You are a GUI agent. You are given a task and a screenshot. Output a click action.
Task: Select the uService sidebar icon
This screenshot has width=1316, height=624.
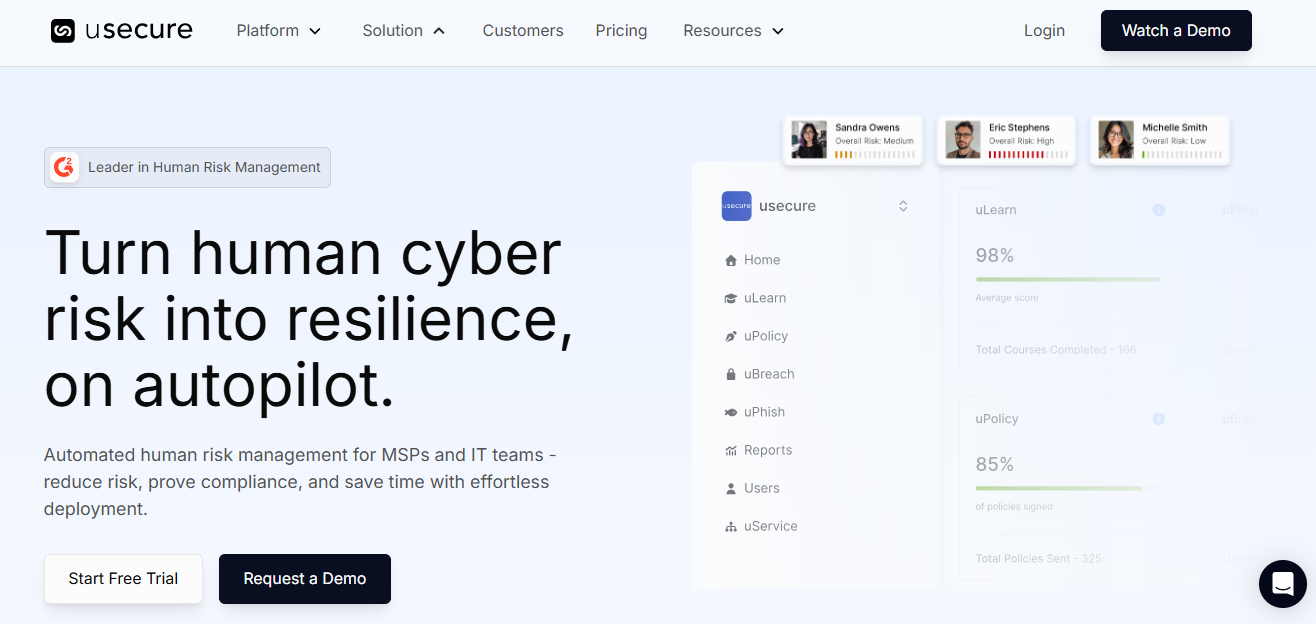point(731,525)
